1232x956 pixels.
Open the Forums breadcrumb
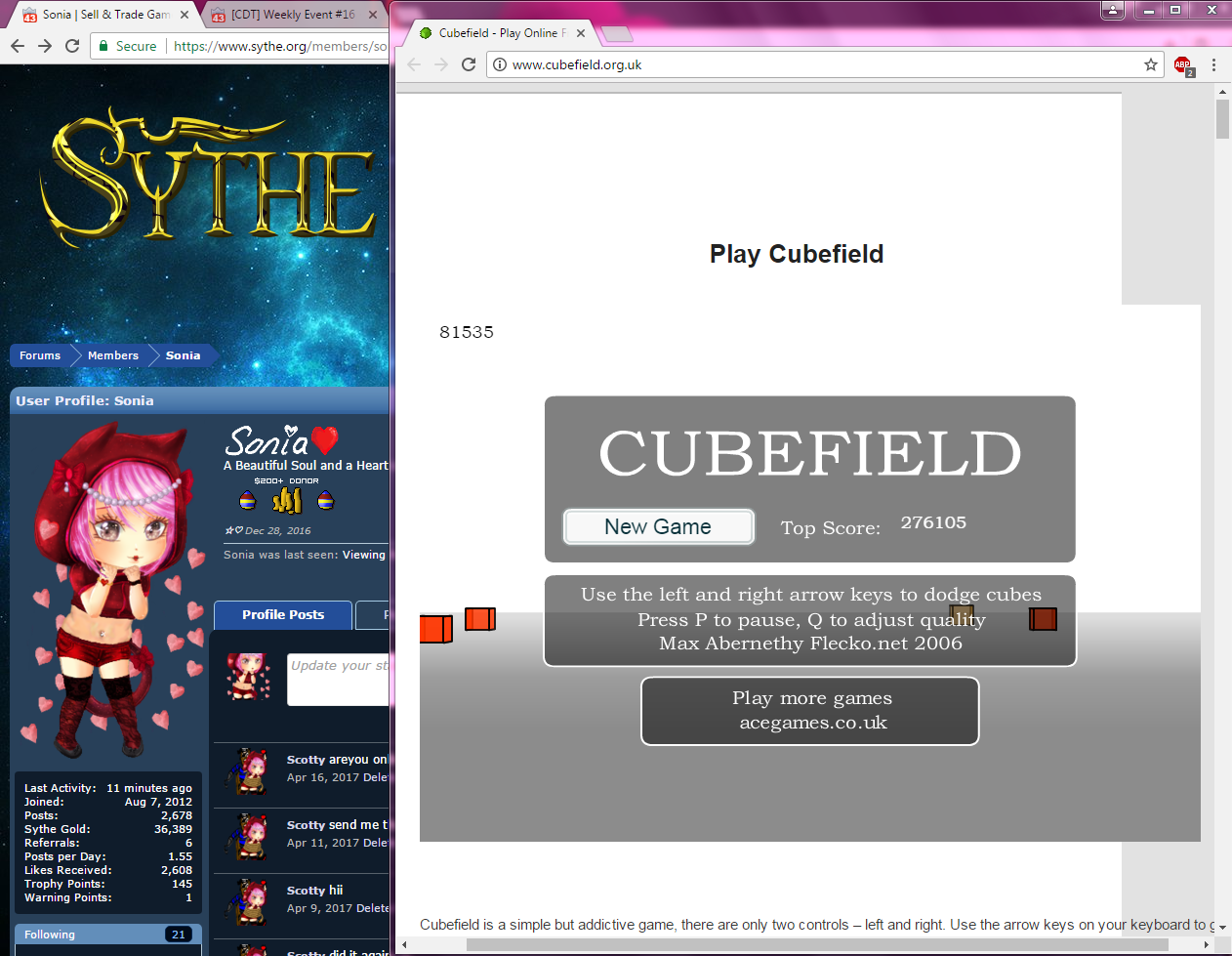pos(40,355)
